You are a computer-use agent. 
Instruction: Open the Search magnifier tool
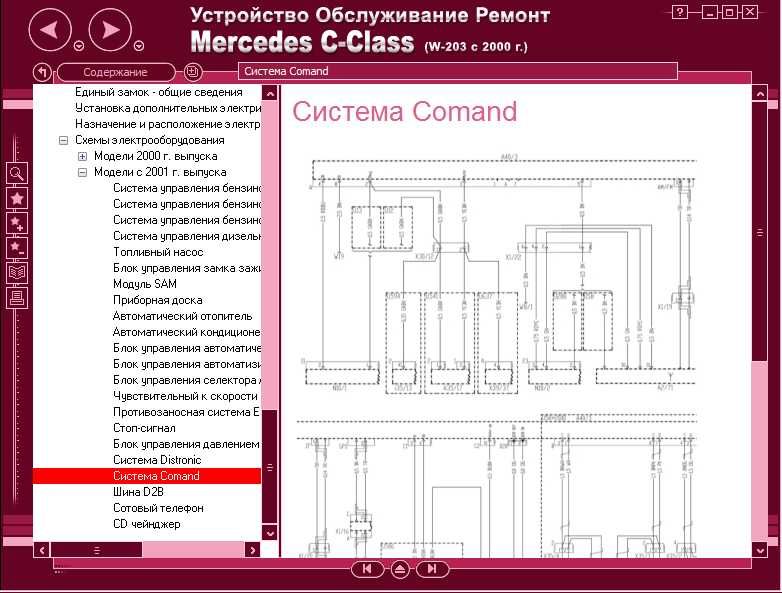point(16,173)
